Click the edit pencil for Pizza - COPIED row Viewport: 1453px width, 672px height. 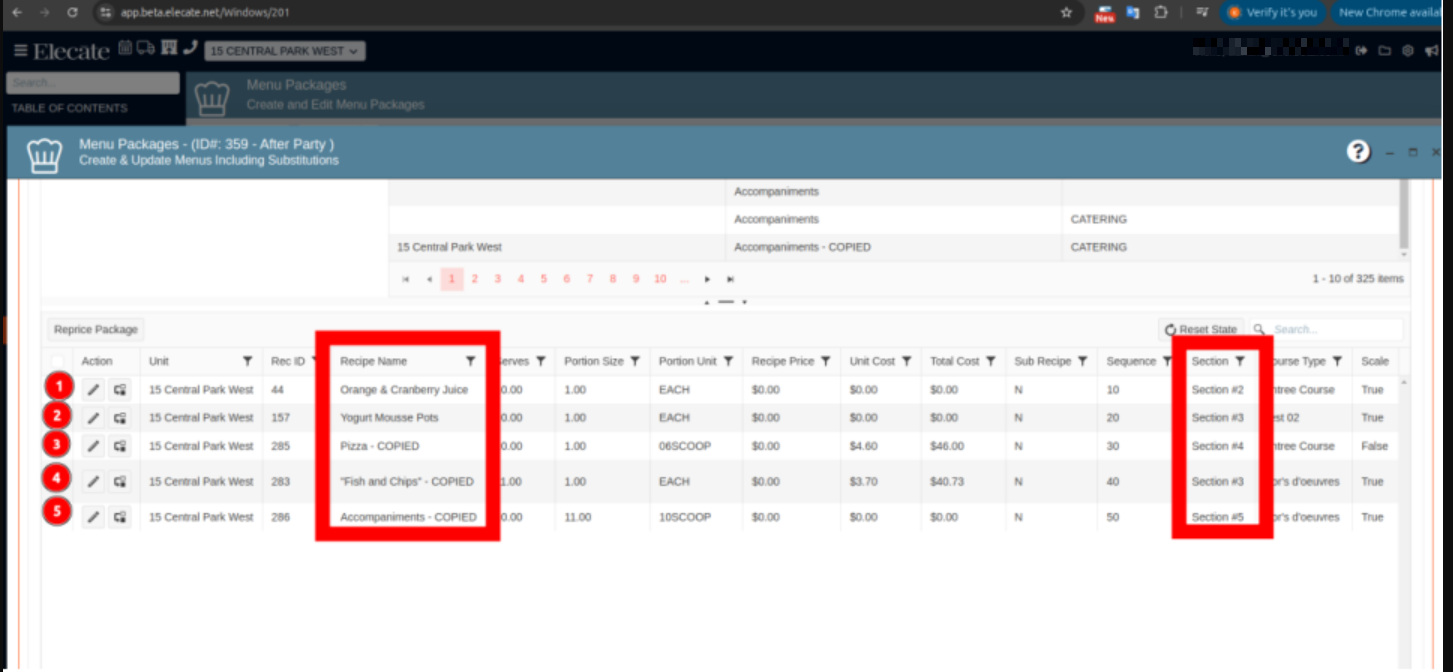tap(93, 446)
